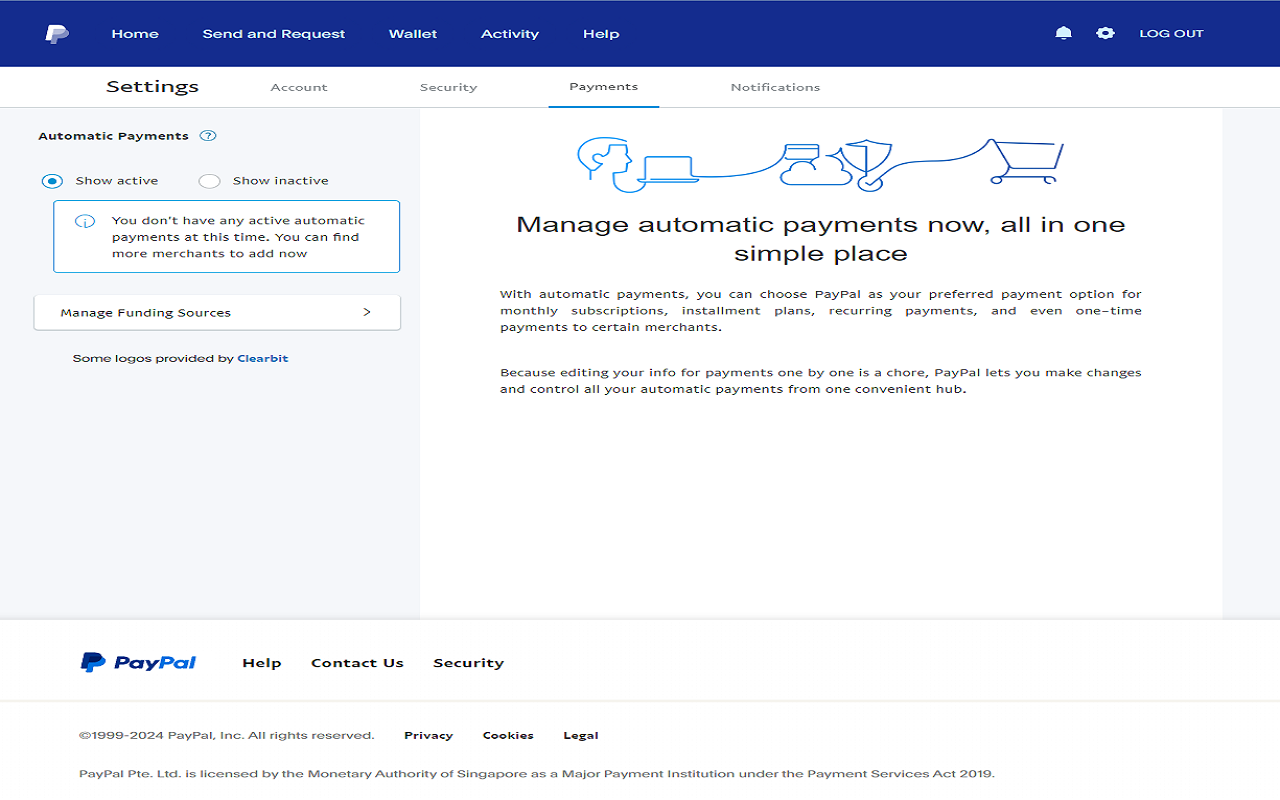Click the Settings page heading
Screen dimensions: 1280x800
[152, 87]
